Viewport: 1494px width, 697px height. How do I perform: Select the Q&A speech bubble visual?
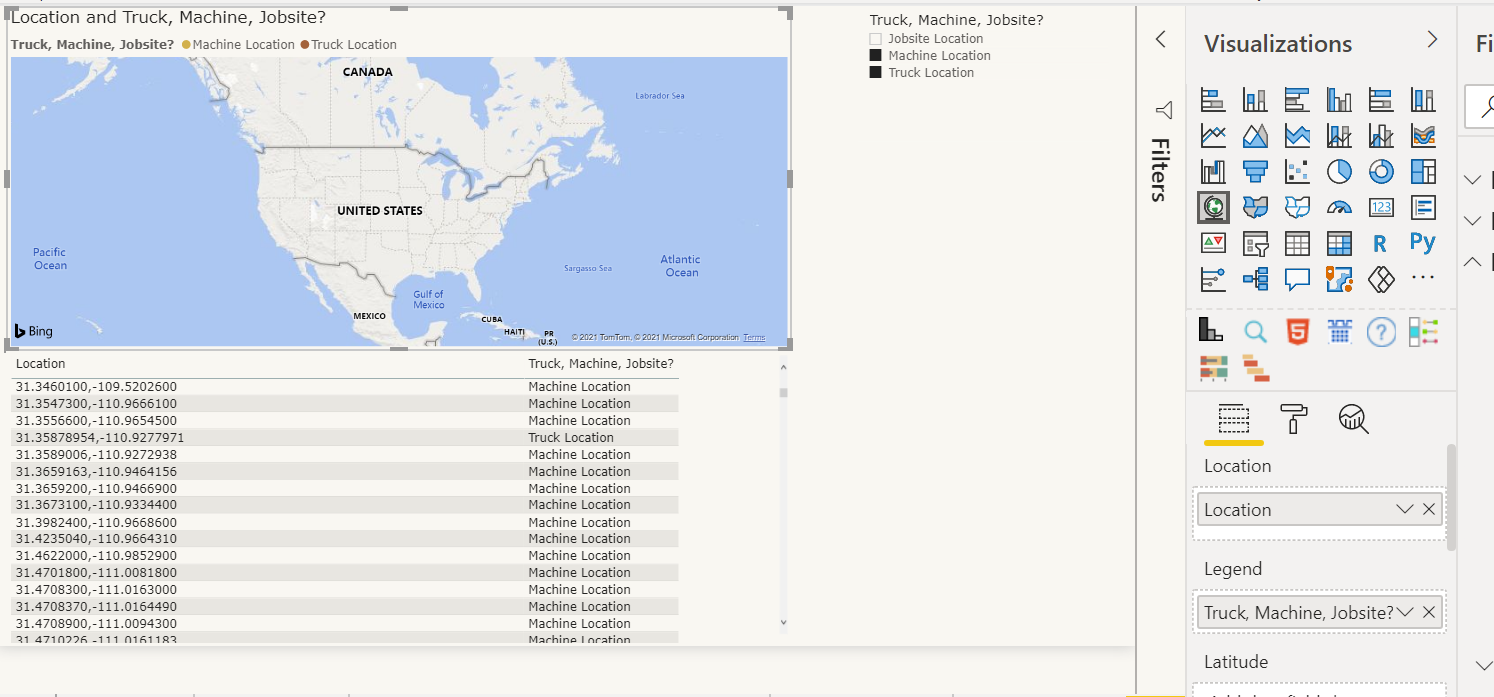tap(1297, 279)
